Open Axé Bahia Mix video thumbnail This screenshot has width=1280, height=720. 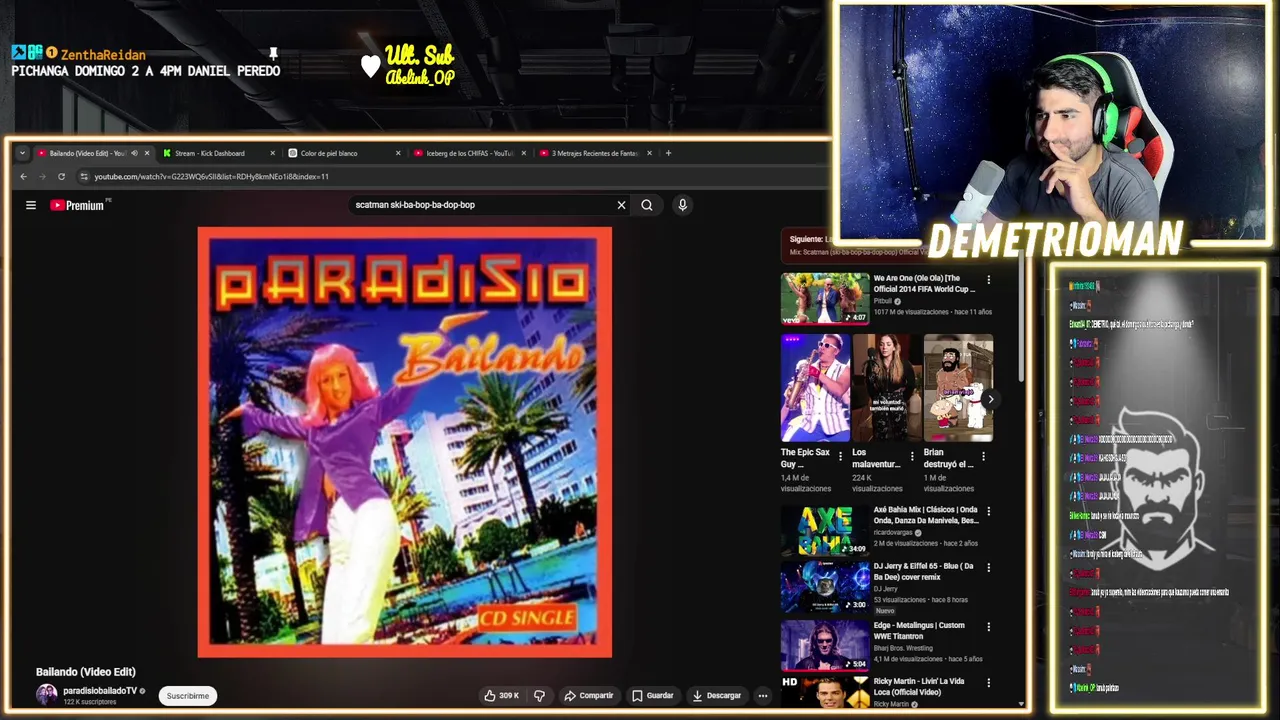825,530
